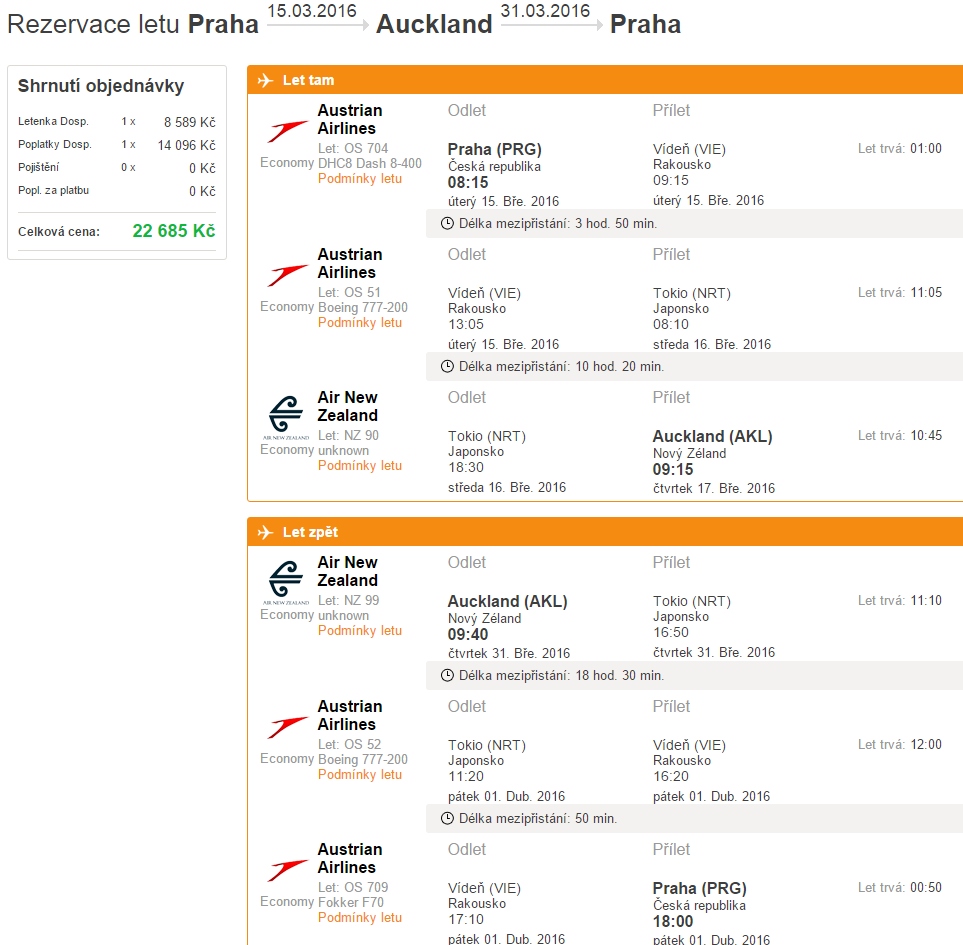Click flight duration Let trvá: 10:45
Screen dimensions: 963x945
(900, 435)
